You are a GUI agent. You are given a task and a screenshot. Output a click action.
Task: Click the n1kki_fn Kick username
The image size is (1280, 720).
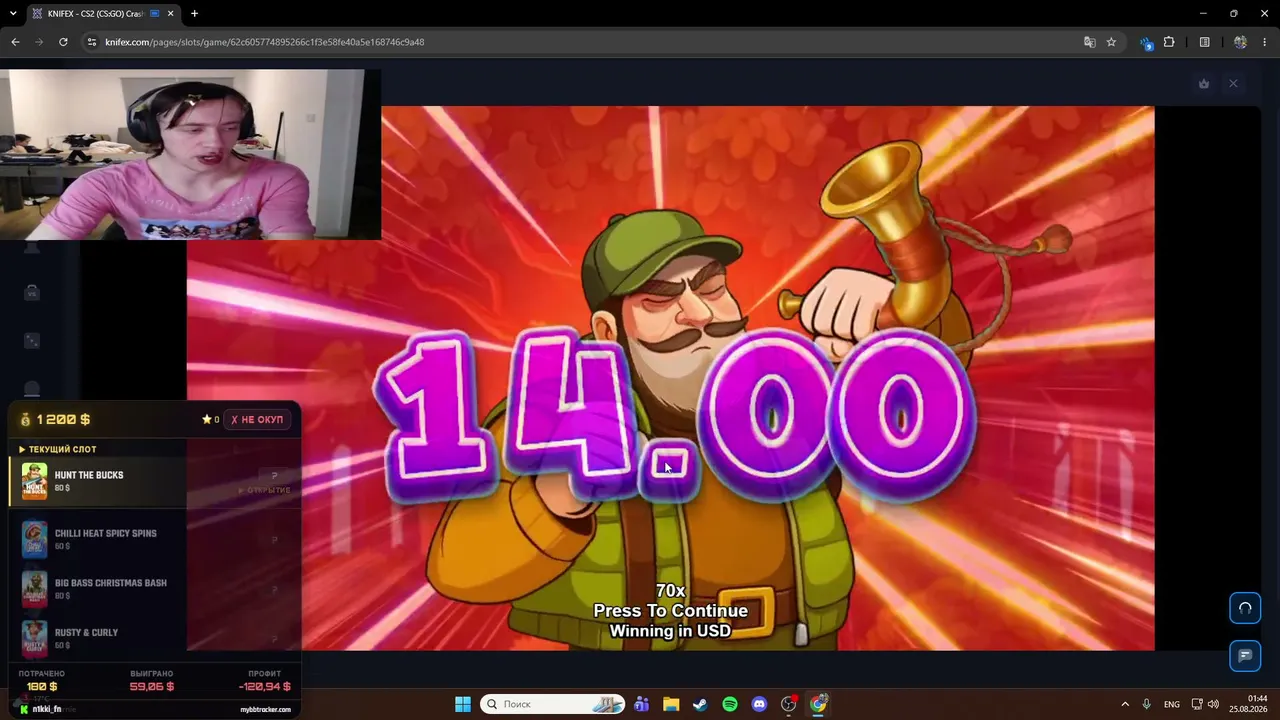[47, 710]
